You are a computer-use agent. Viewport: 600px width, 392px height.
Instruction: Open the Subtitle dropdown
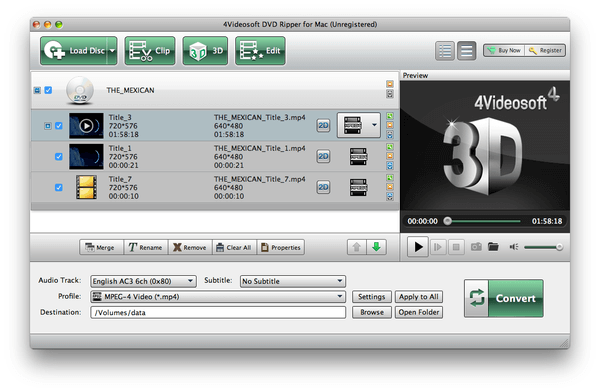point(293,281)
